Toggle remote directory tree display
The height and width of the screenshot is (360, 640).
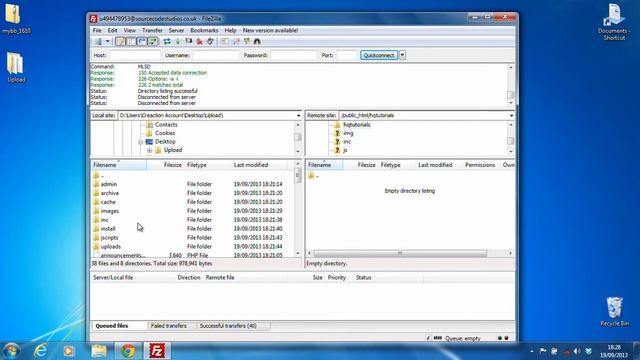pyautogui.click(x=142, y=41)
